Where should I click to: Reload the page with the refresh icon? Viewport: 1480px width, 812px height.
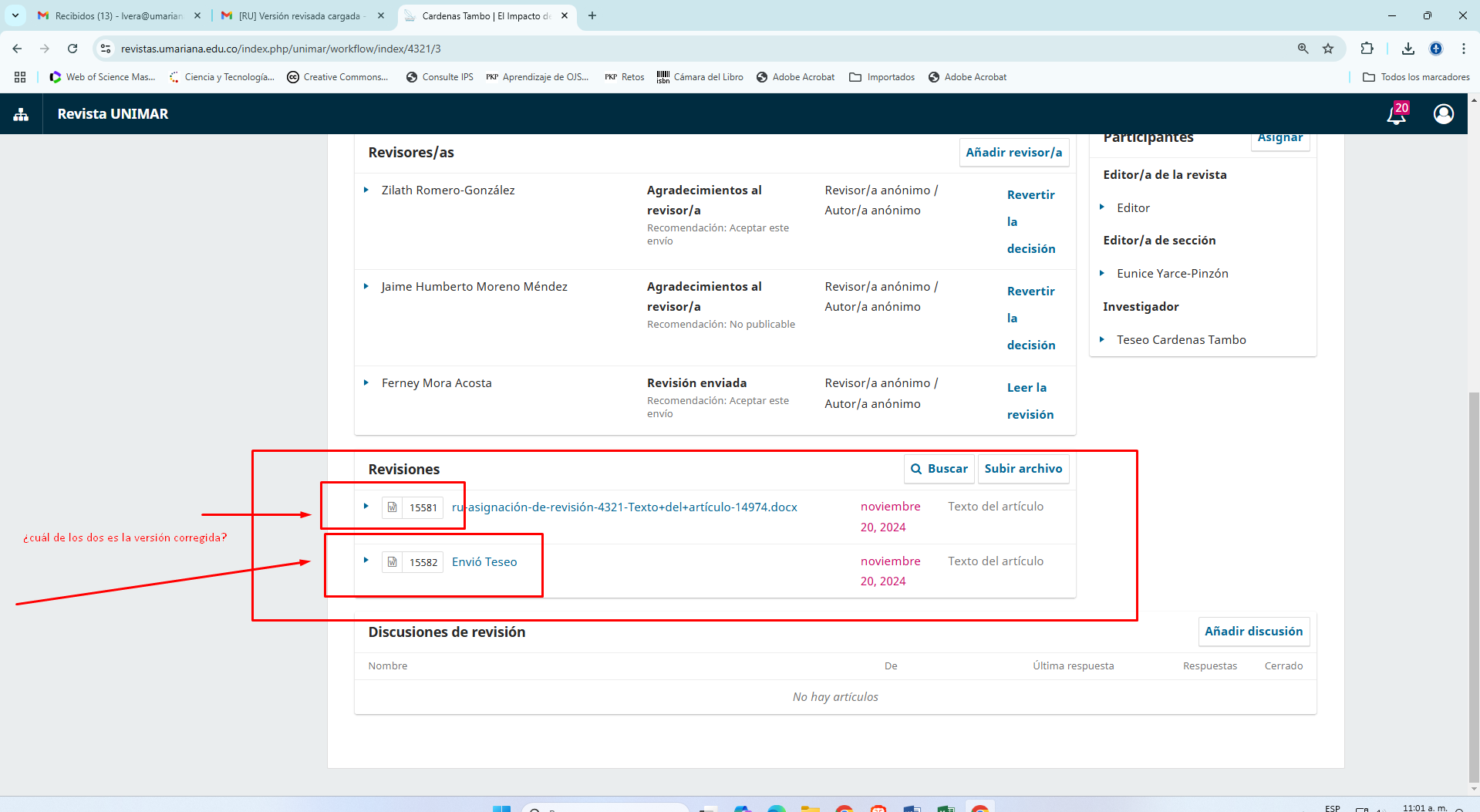pyautogui.click(x=72, y=49)
